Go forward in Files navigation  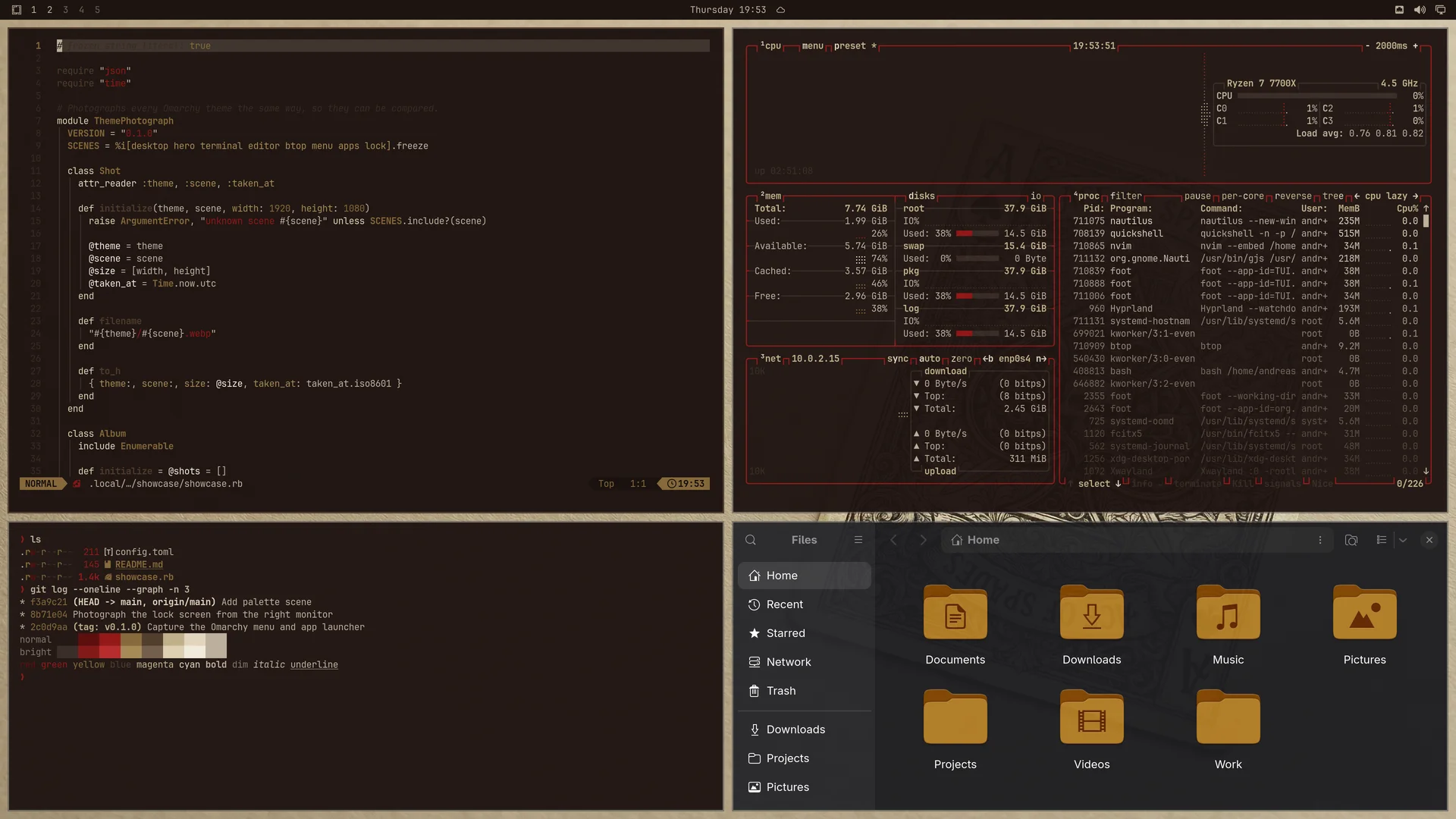(x=923, y=540)
